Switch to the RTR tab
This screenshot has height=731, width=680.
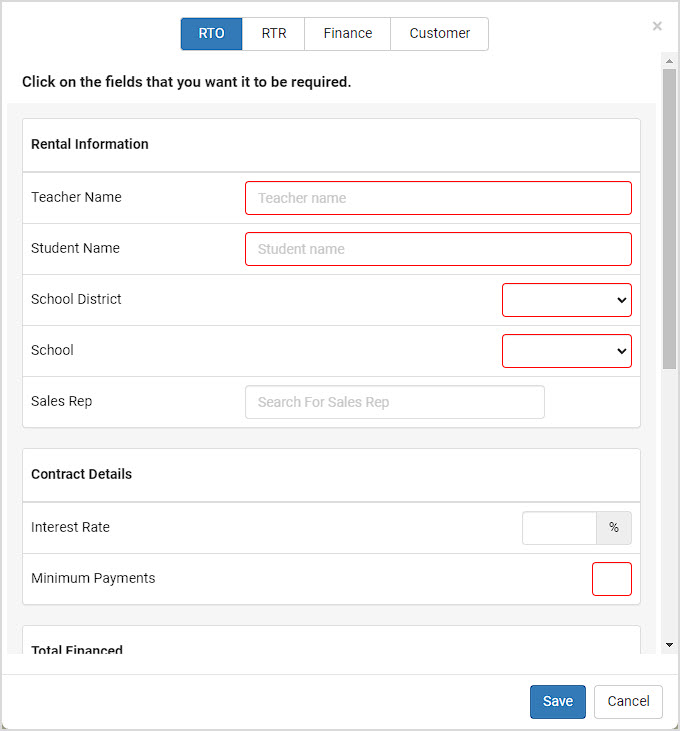[x=274, y=34]
